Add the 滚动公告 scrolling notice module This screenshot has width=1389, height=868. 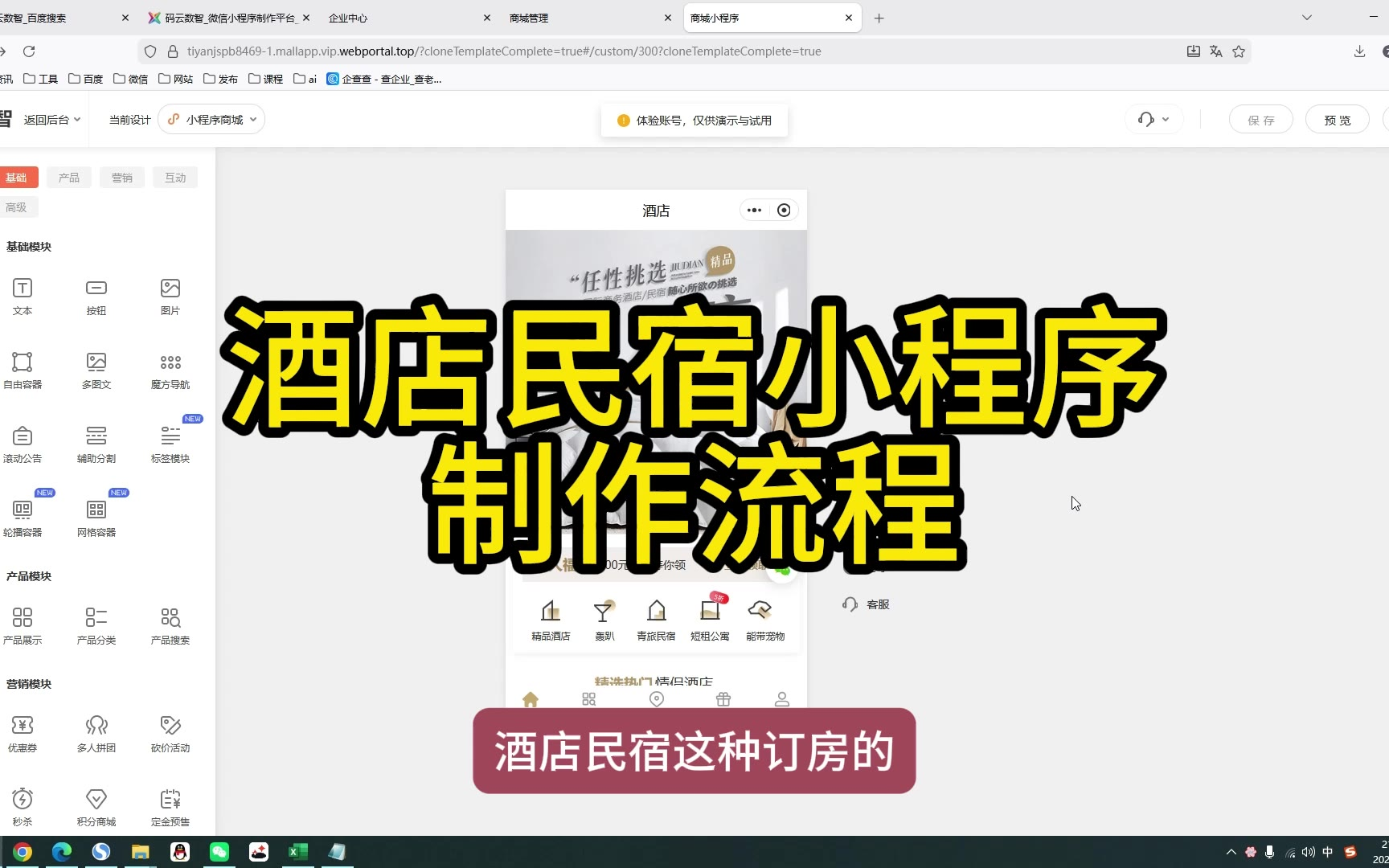23,444
